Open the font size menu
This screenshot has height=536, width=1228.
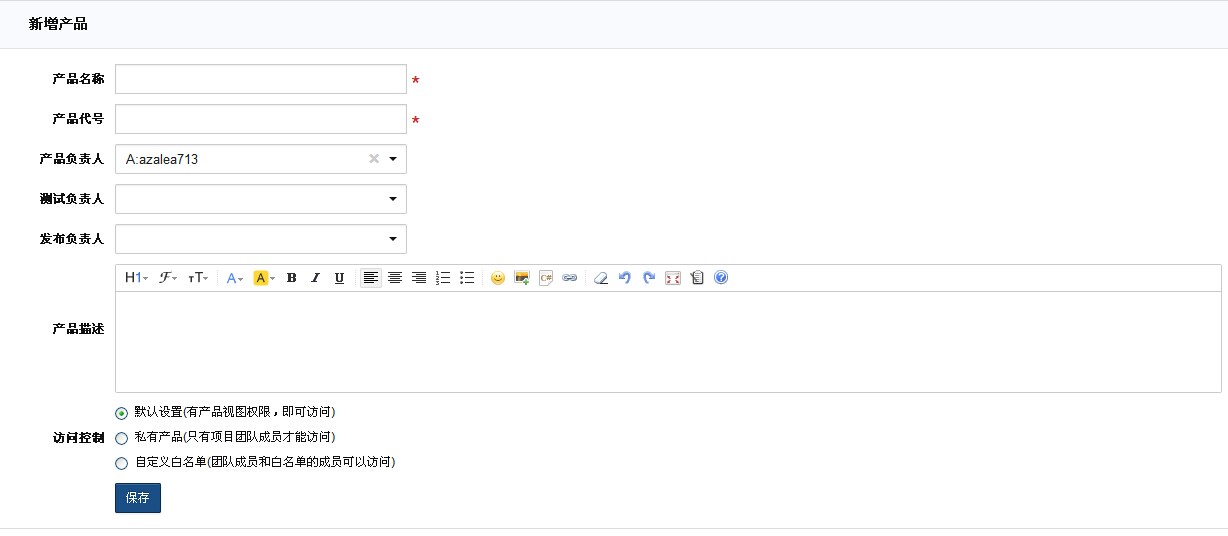[x=198, y=278]
